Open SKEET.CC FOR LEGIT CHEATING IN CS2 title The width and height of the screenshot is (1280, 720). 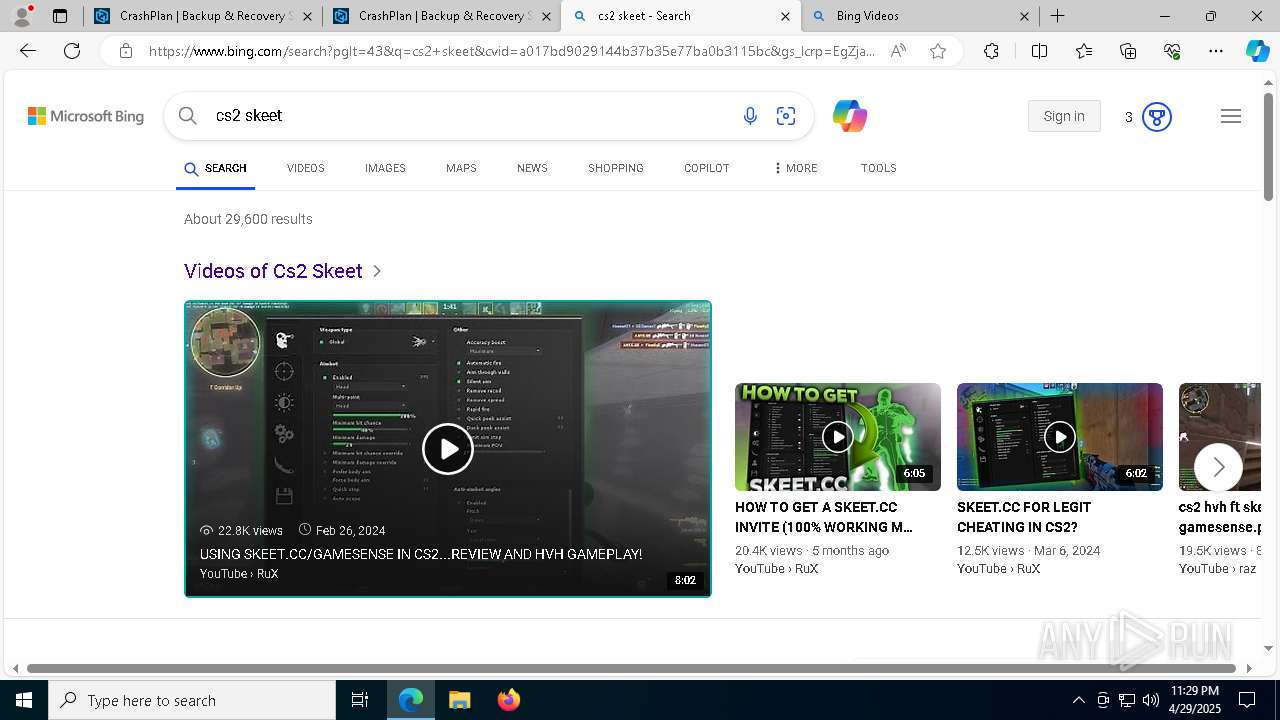tap(1024, 517)
